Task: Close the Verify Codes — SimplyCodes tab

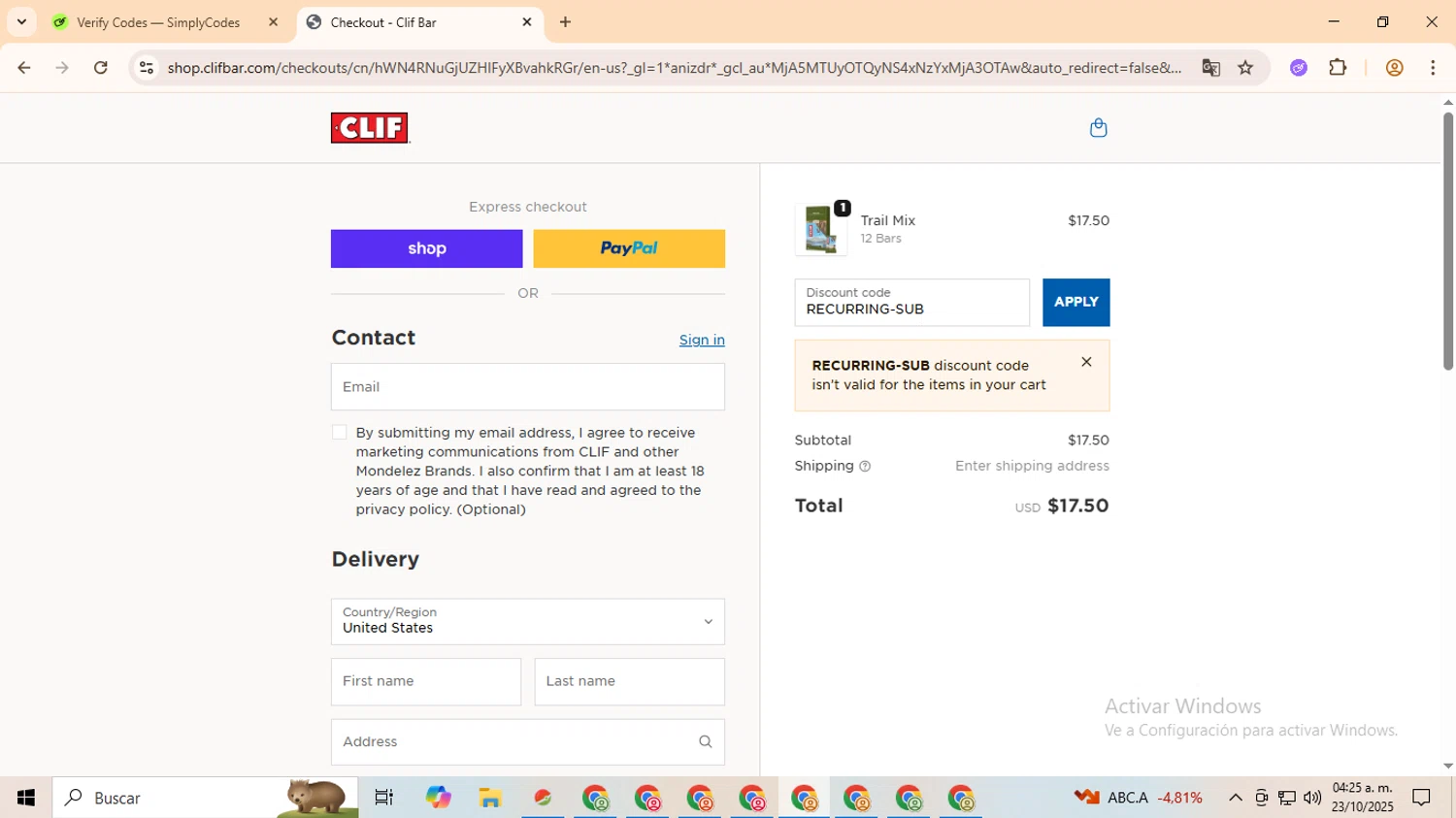Action: (273, 22)
